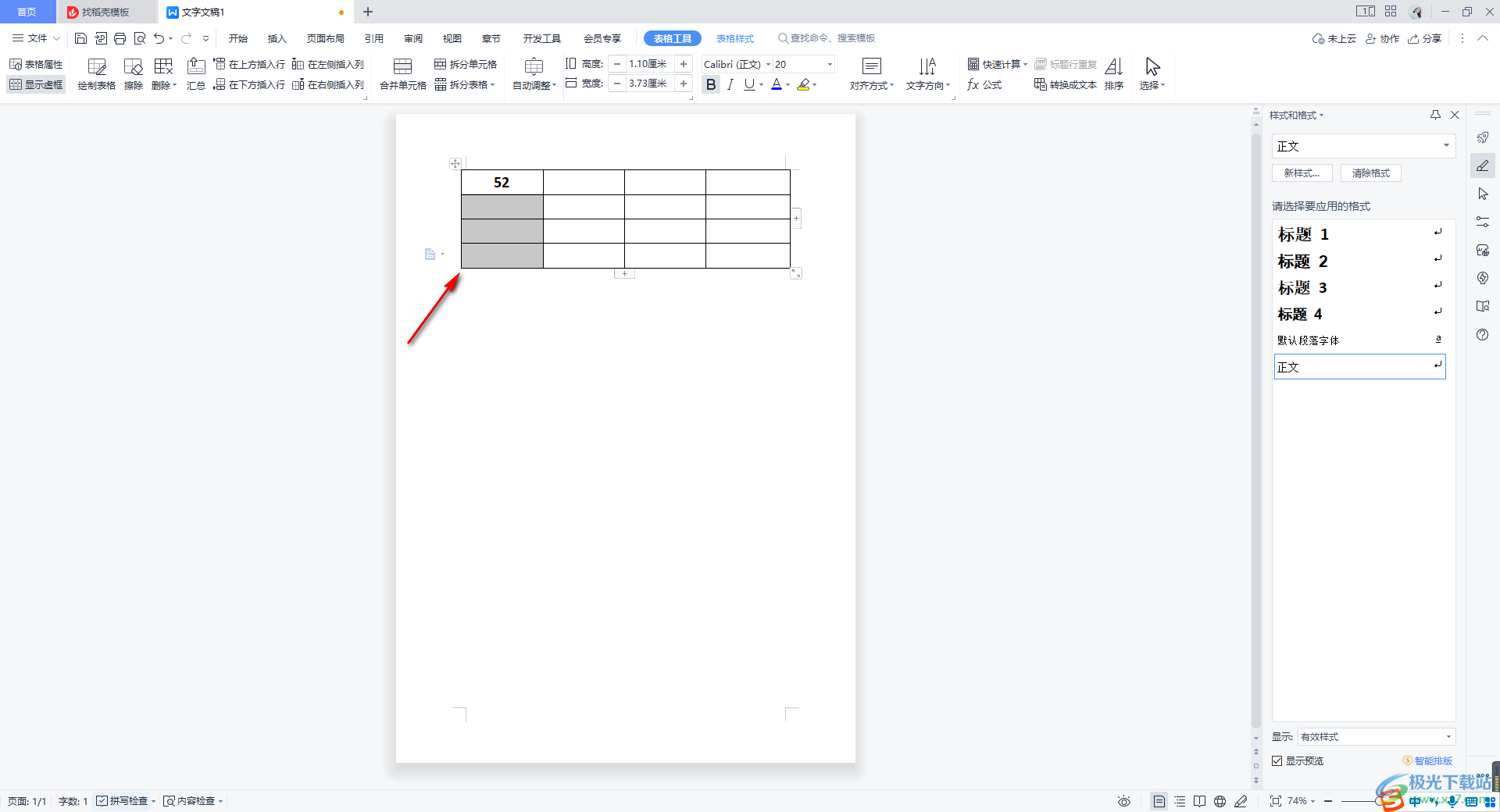Toggle Bold formatting

[x=711, y=84]
